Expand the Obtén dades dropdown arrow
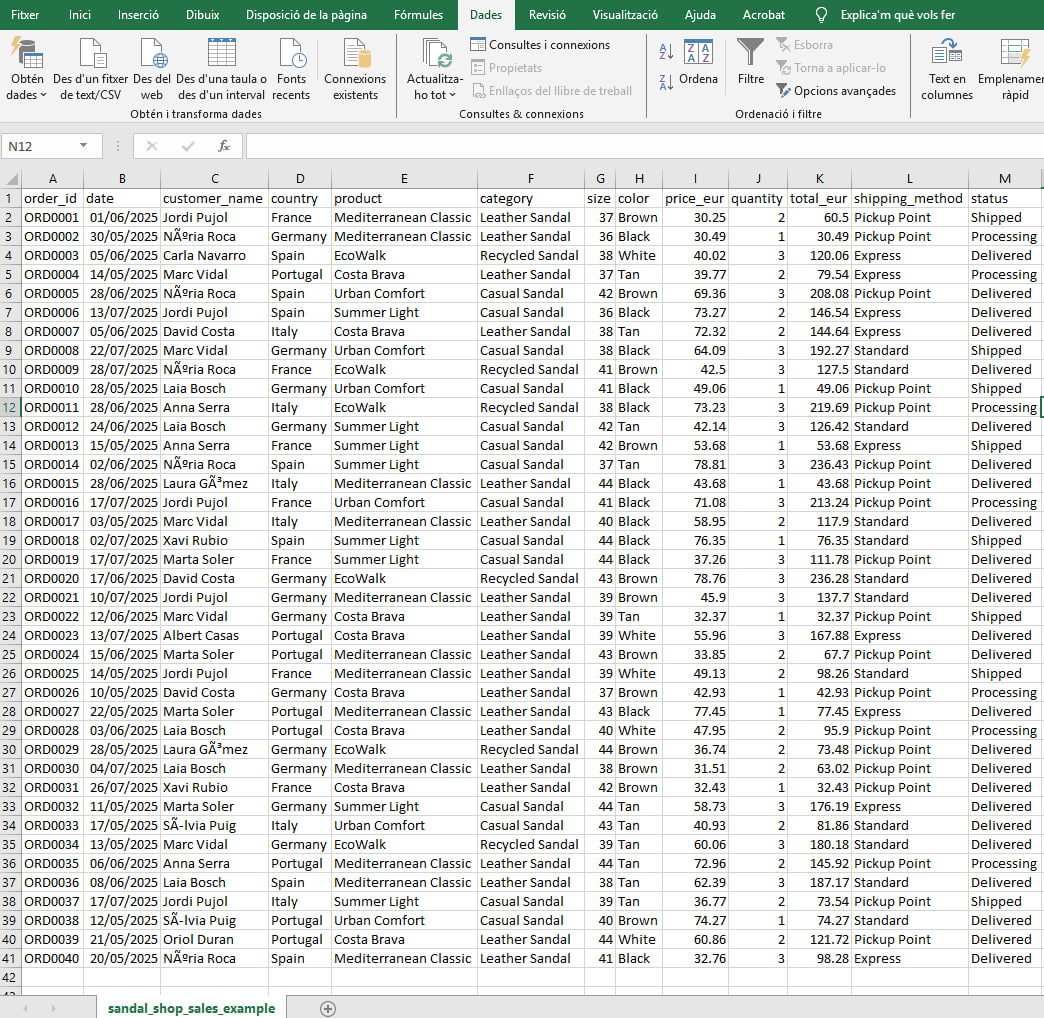Viewport: 1044px width, 1018px height. [x=43, y=95]
